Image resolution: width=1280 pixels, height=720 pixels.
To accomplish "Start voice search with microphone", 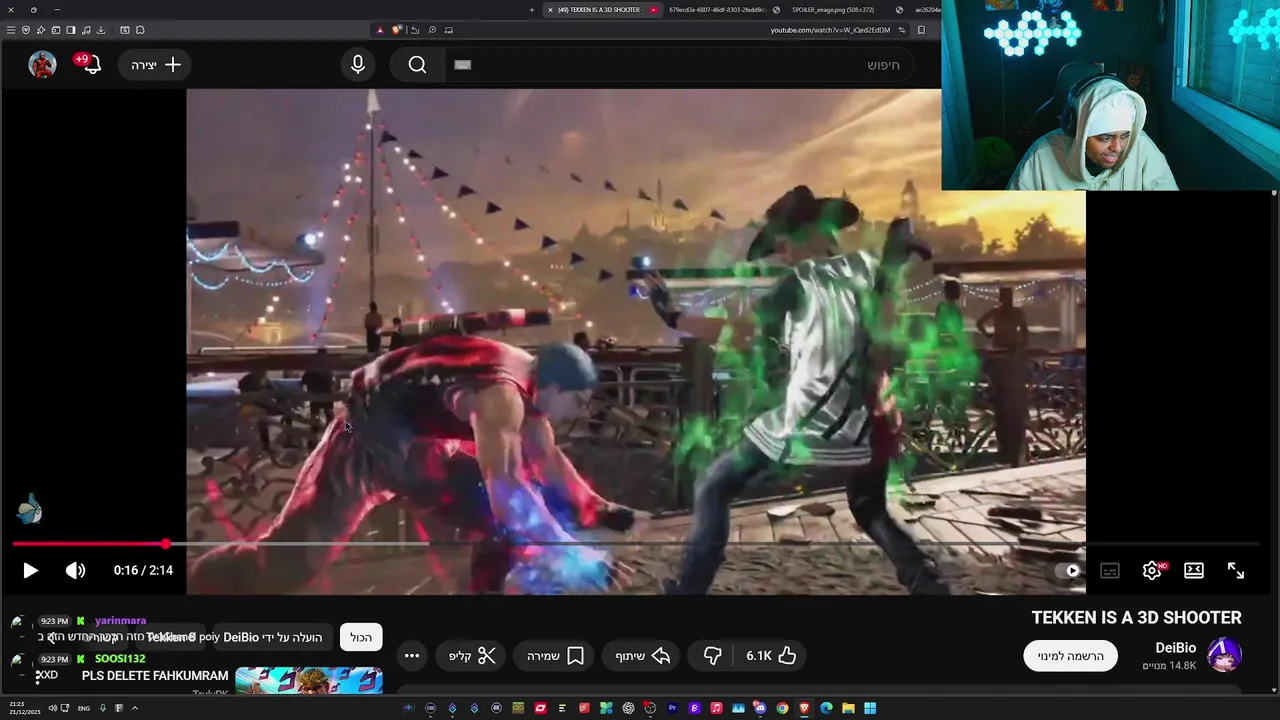I will click(x=358, y=65).
